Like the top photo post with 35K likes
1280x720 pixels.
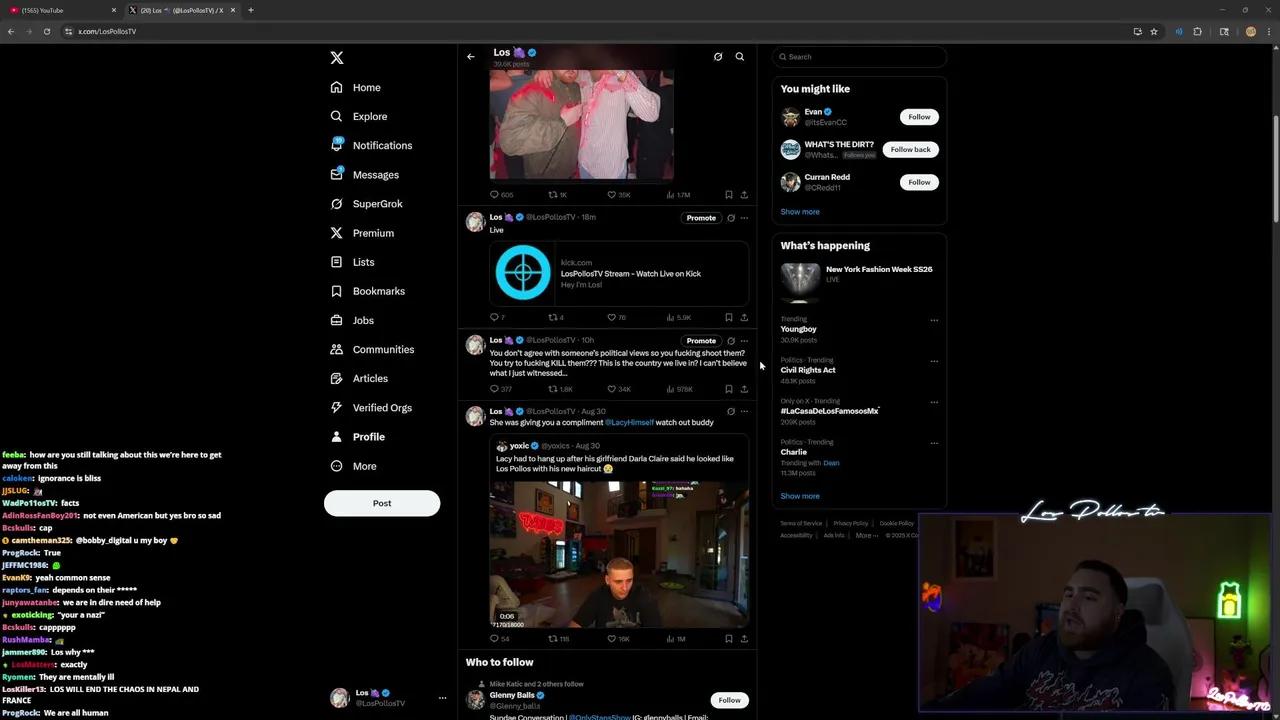pyautogui.click(x=612, y=195)
